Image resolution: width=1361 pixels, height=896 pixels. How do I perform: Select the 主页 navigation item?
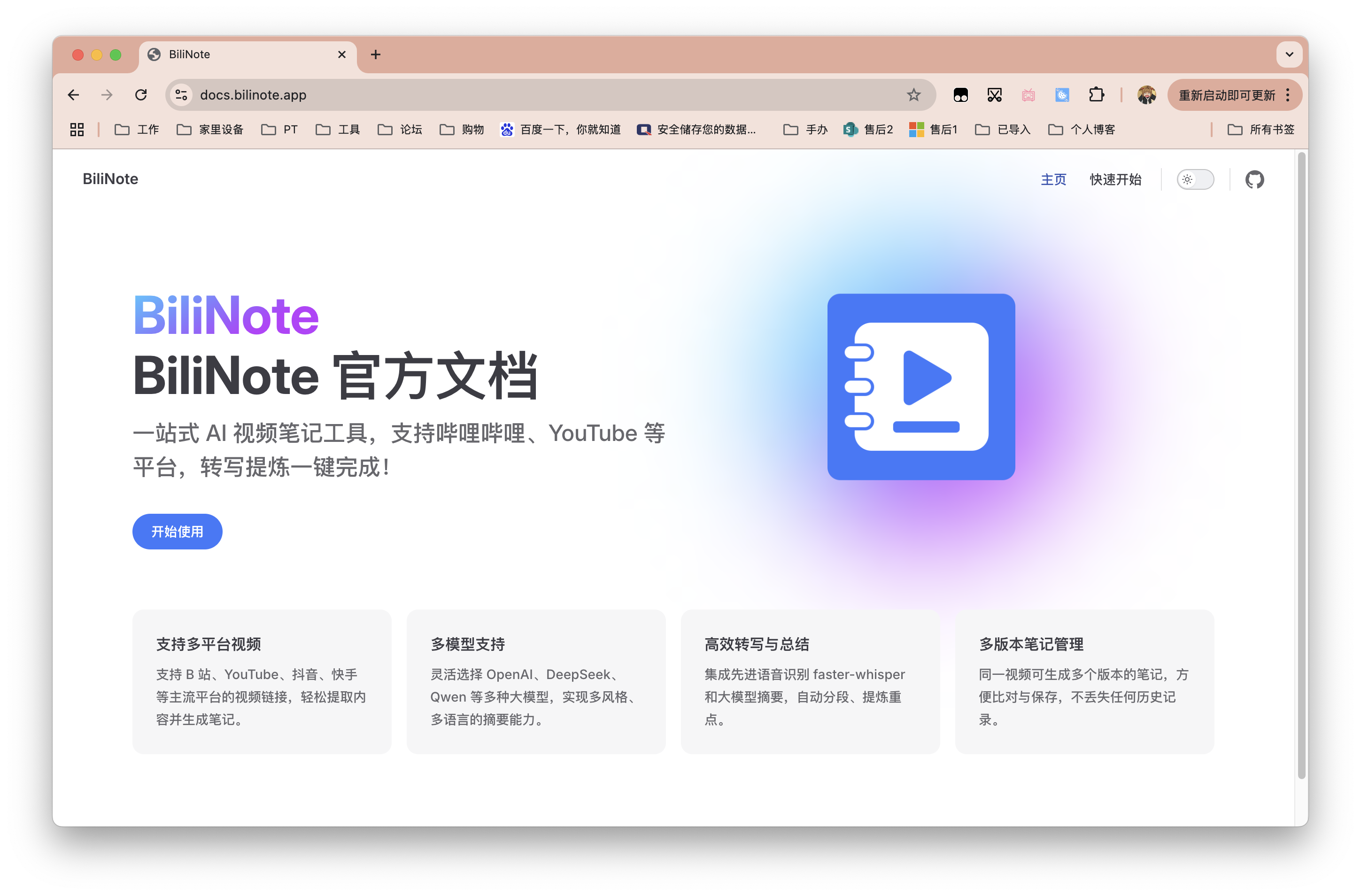(1053, 179)
